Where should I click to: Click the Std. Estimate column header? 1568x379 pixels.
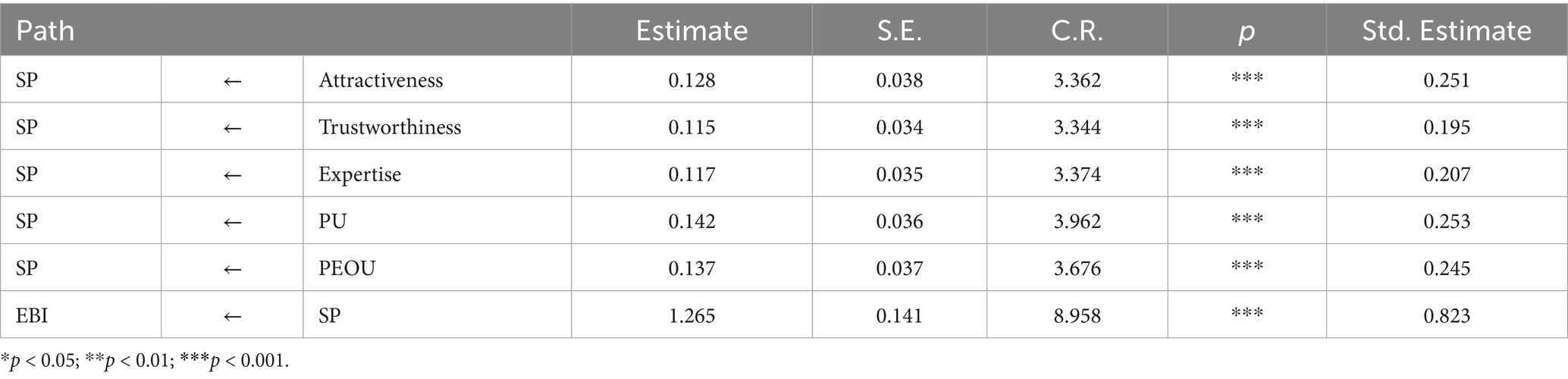coord(1446,30)
